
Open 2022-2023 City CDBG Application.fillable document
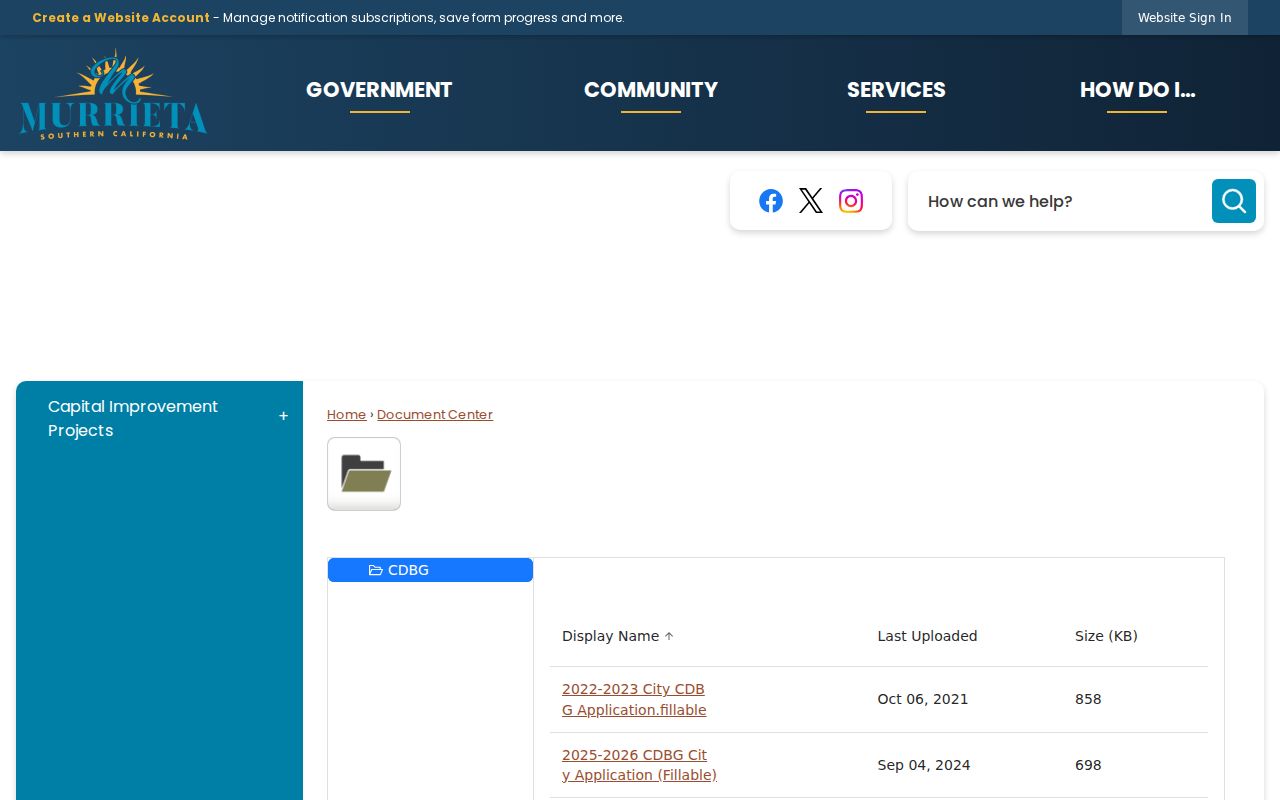(634, 700)
